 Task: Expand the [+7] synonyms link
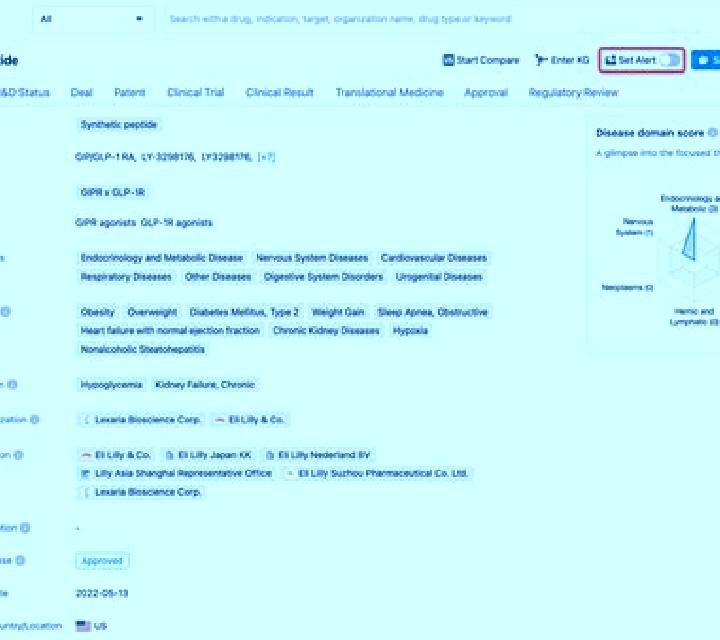point(266,157)
